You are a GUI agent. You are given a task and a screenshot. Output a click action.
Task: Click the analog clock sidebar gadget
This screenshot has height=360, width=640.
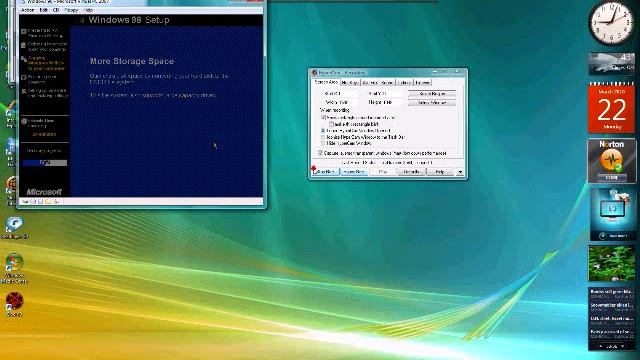tap(611, 24)
